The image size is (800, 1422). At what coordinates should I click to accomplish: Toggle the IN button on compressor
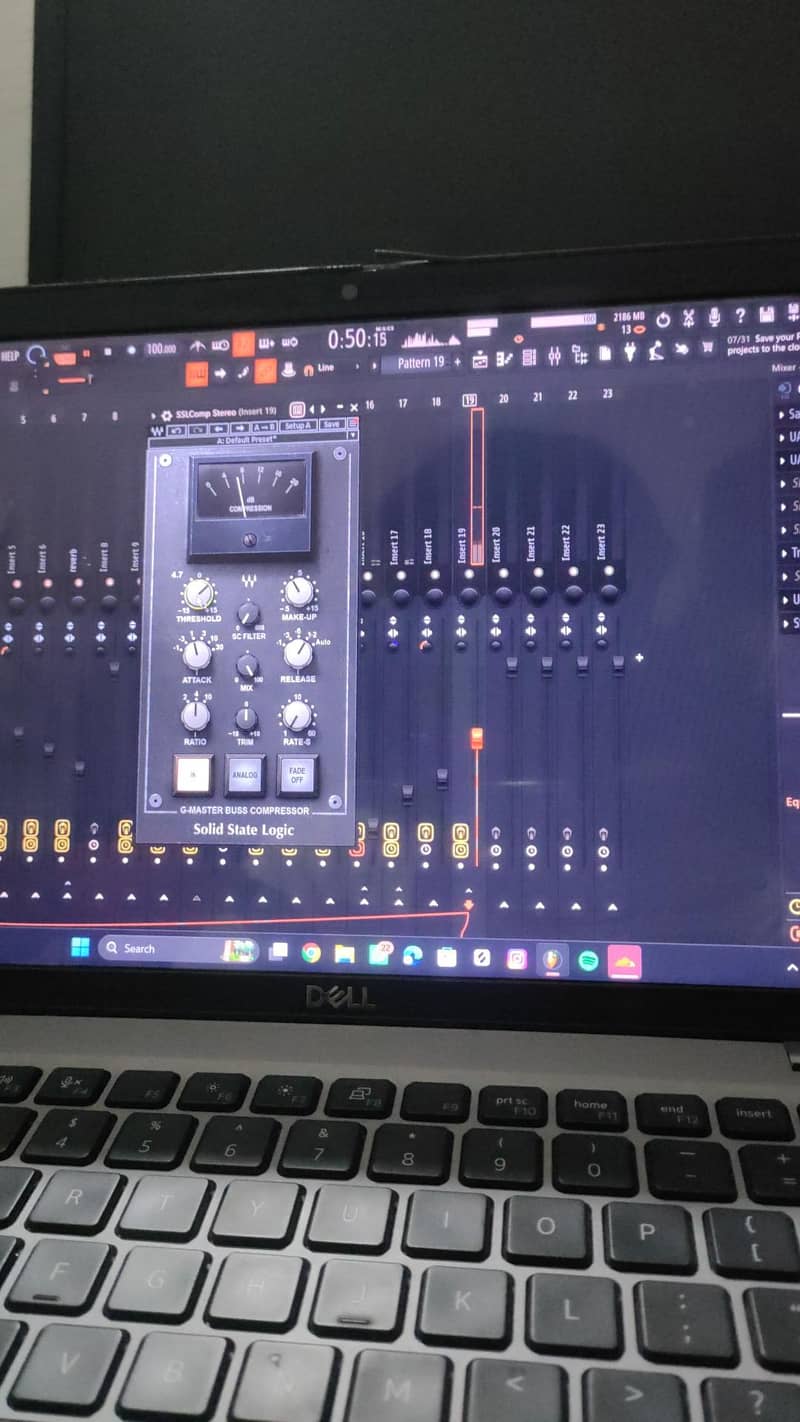pos(193,773)
